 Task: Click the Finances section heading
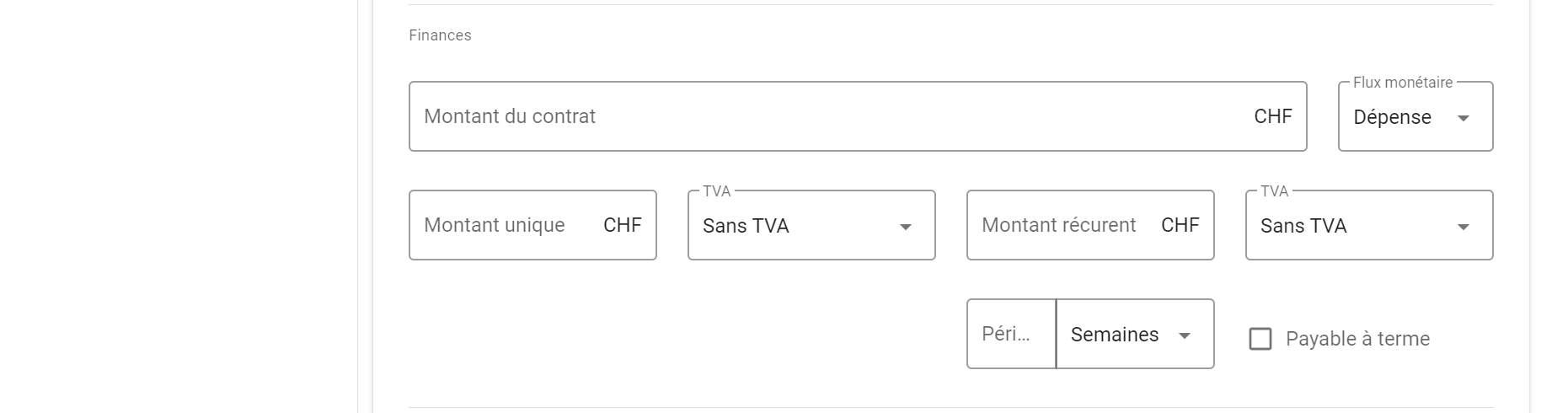point(440,35)
